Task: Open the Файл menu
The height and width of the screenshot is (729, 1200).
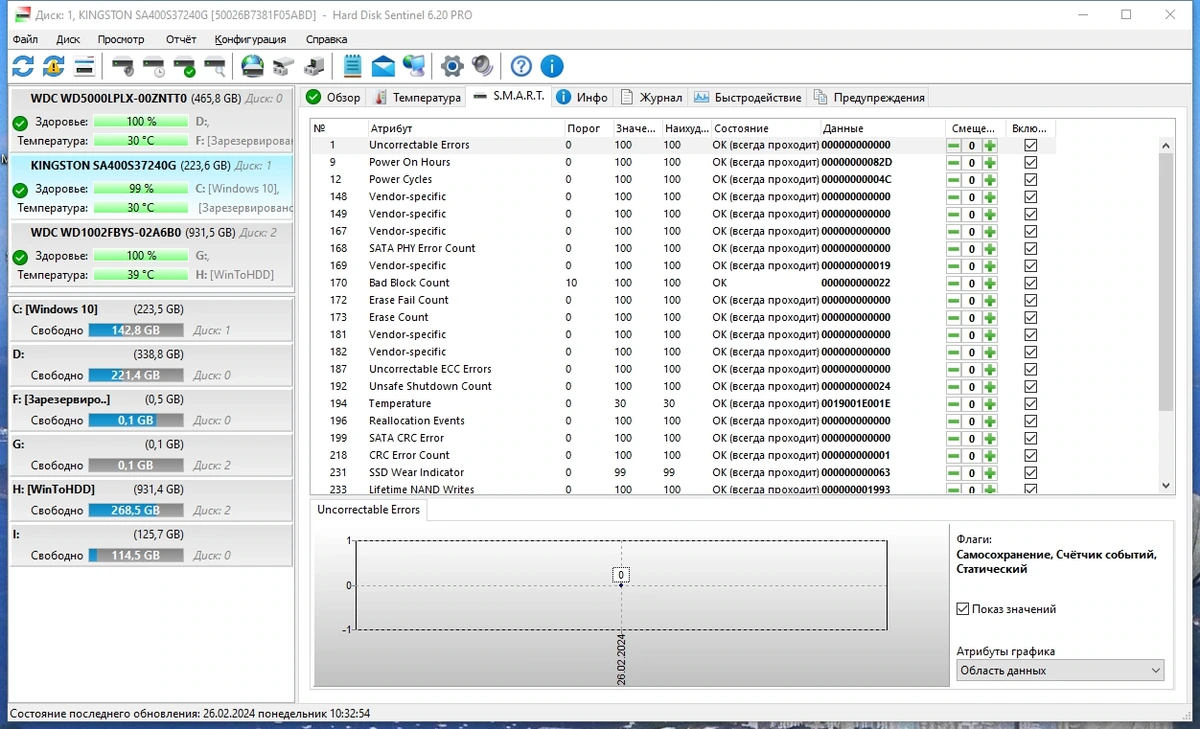Action: 26,39
